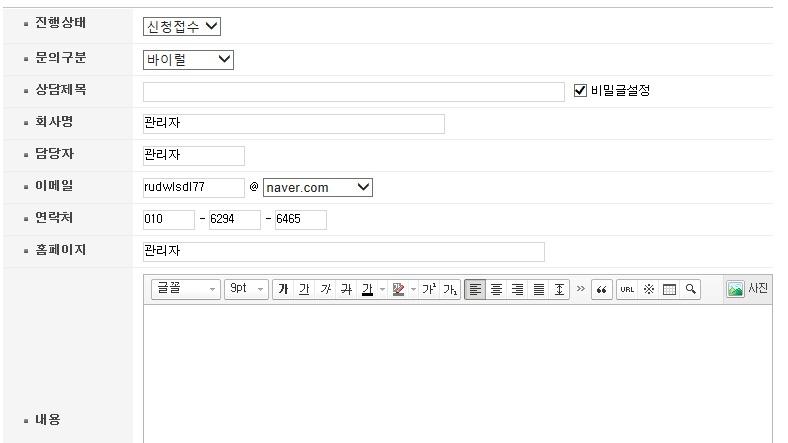The height and width of the screenshot is (443, 788).
Task: Open find with magnifier icon
Action: pyautogui.click(x=690, y=289)
